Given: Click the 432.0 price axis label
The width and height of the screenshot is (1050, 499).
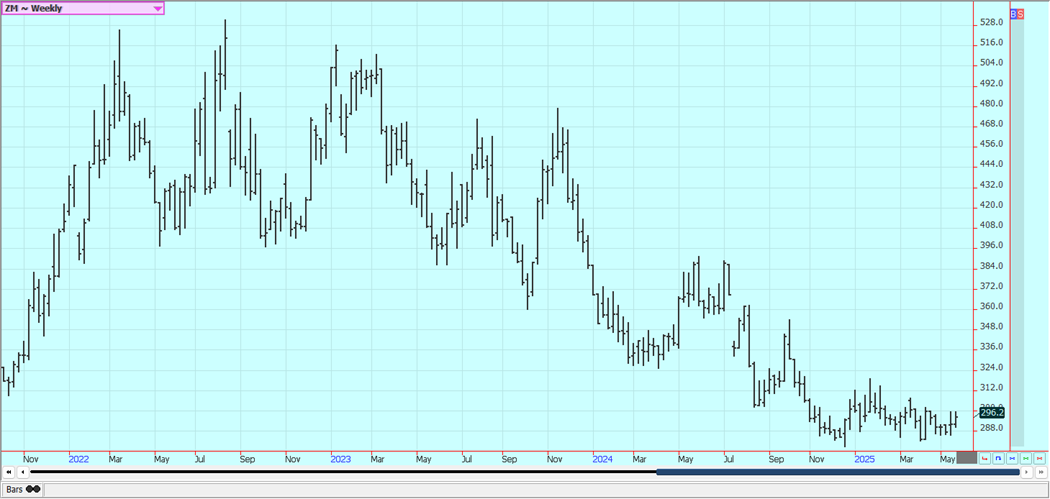Looking at the screenshot, I should pyautogui.click(x=990, y=184).
